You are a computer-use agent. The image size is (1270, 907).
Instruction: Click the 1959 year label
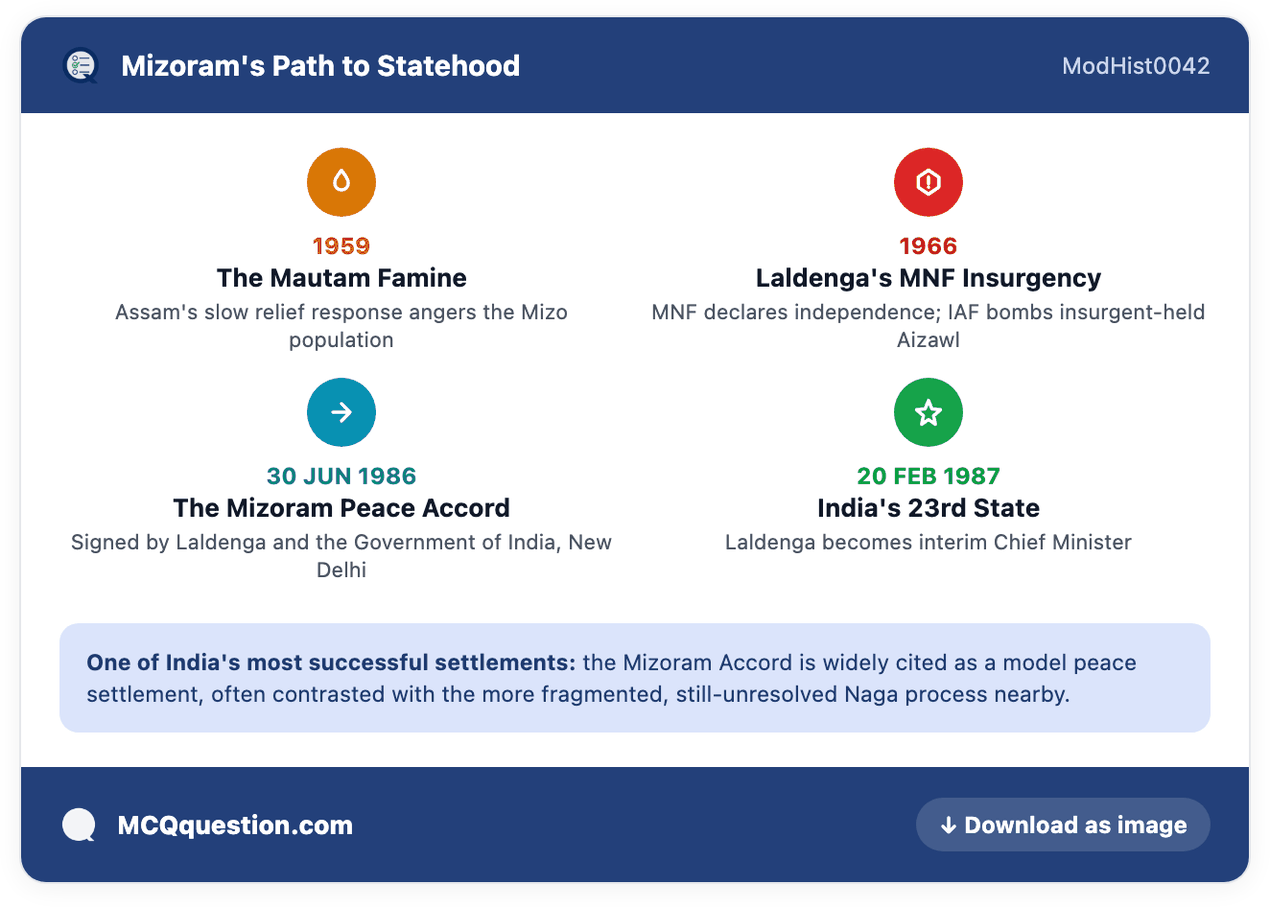pyautogui.click(x=341, y=246)
